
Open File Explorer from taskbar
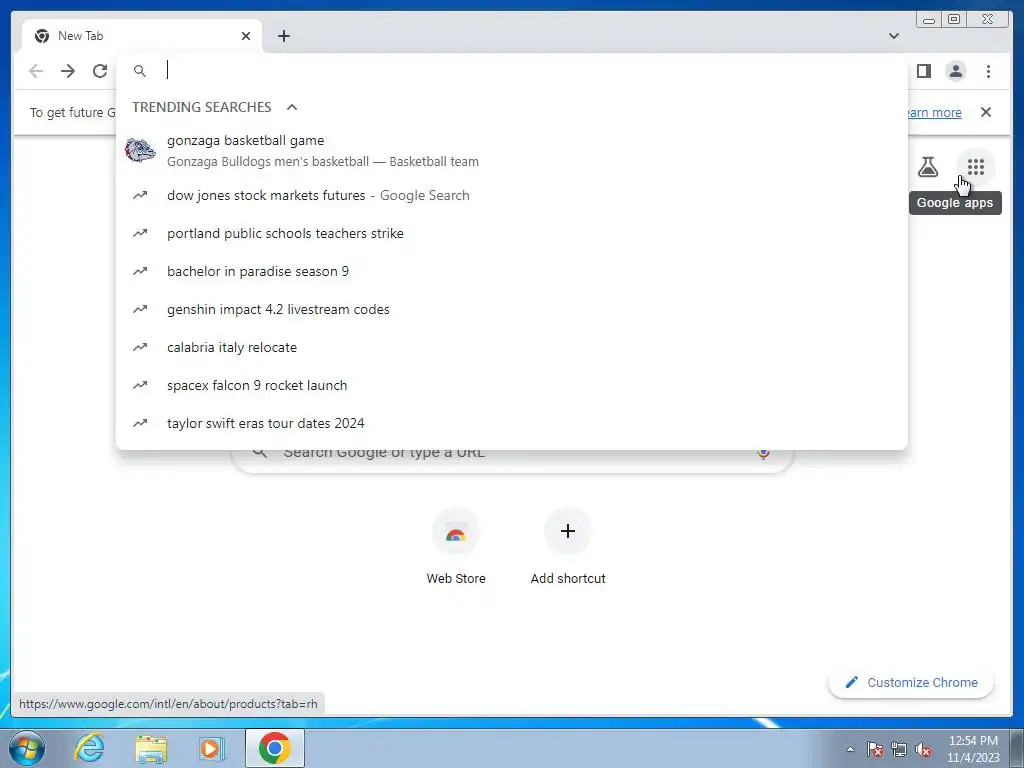click(x=151, y=748)
